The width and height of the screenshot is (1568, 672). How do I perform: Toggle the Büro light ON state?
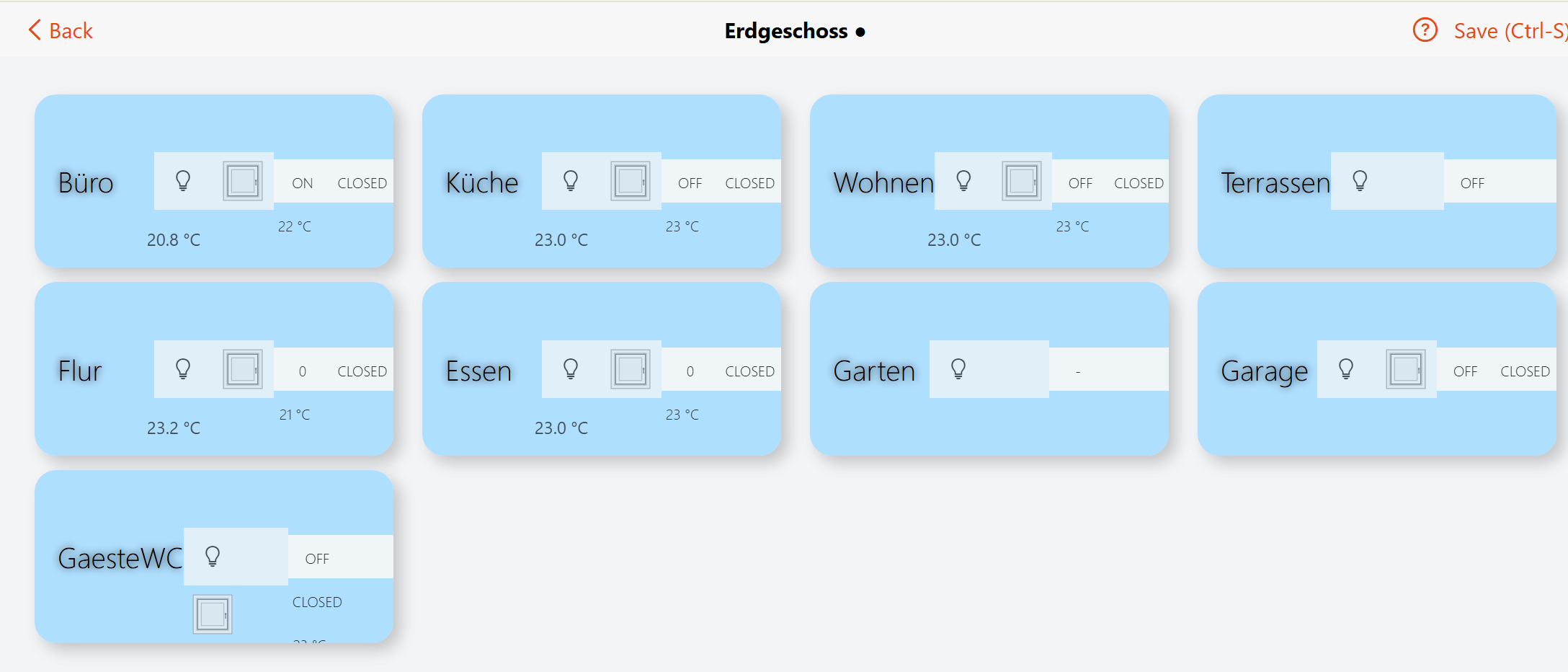303,183
